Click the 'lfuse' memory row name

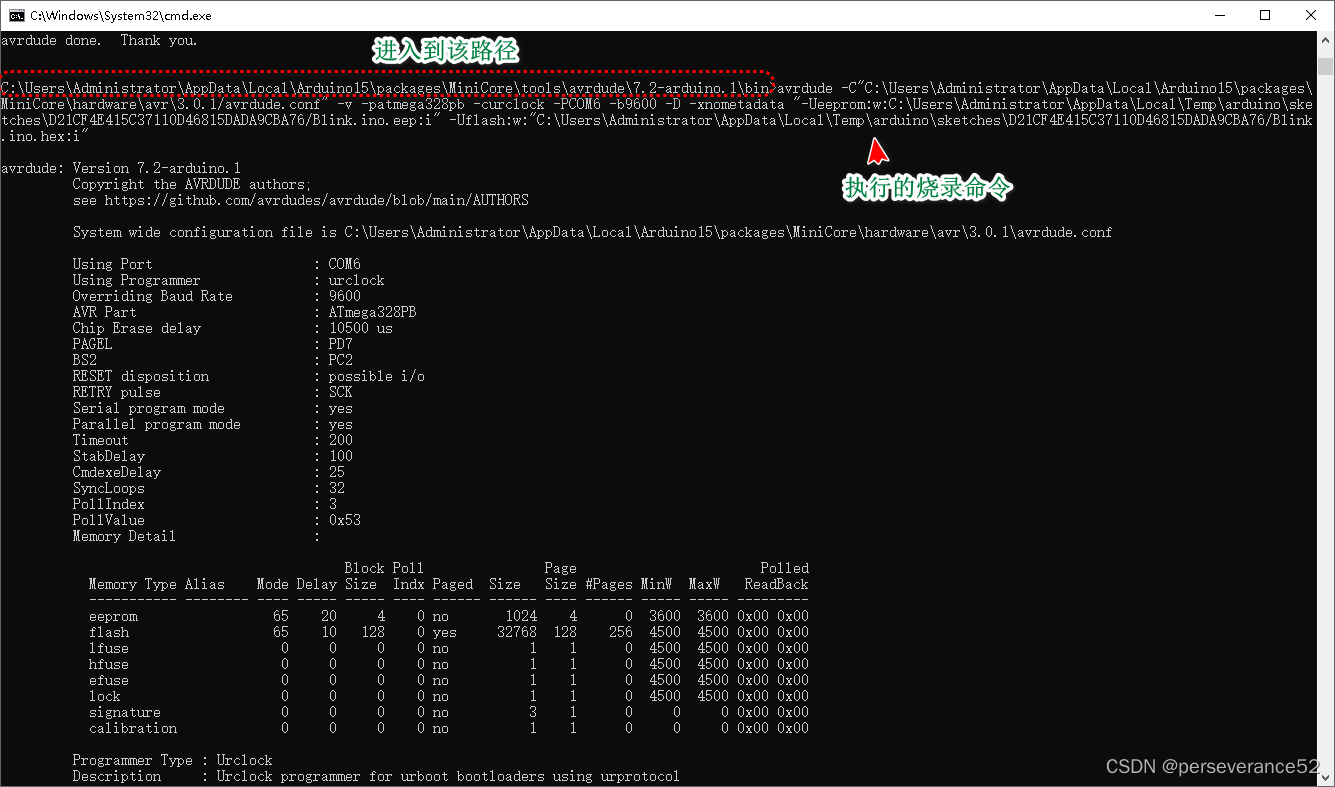pyautogui.click(x=108, y=648)
